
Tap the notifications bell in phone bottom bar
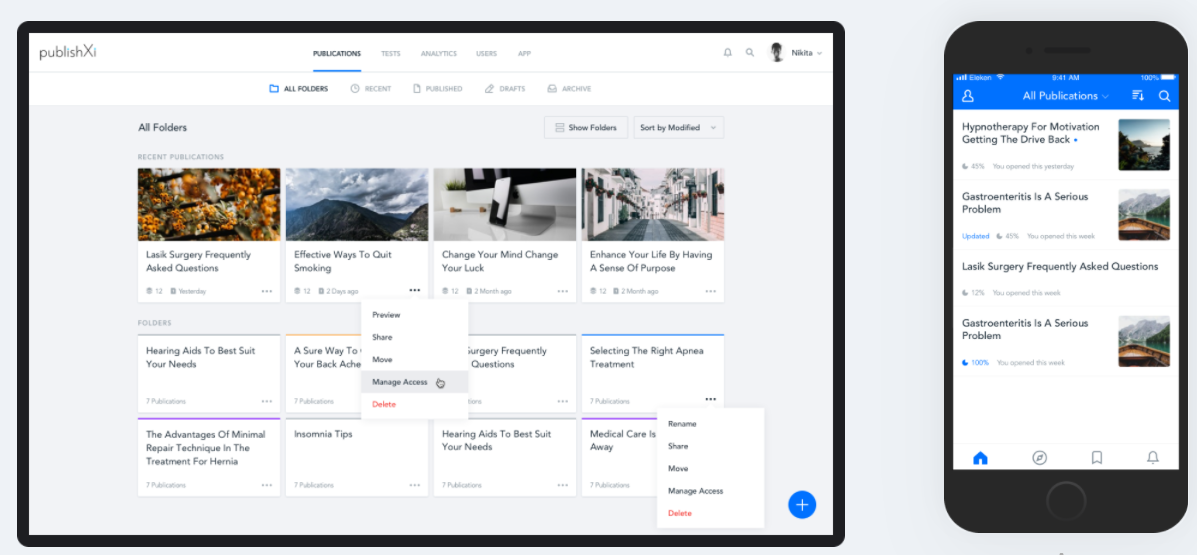[x=1153, y=458]
